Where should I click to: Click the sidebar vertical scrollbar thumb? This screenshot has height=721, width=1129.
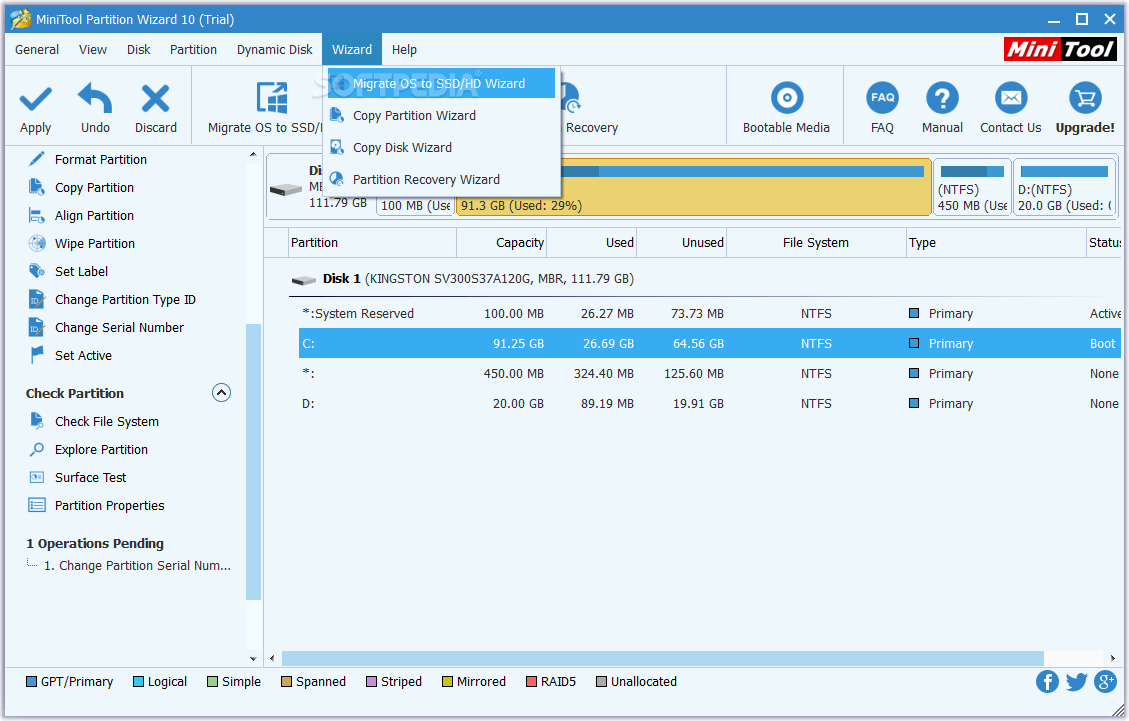click(253, 462)
